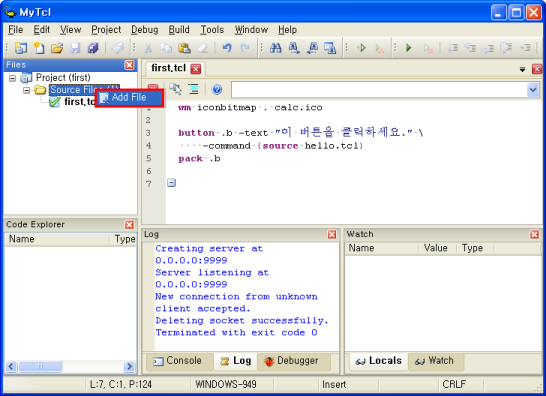Open the Debug menu
The image size is (546, 396).
tap(145, 30)
